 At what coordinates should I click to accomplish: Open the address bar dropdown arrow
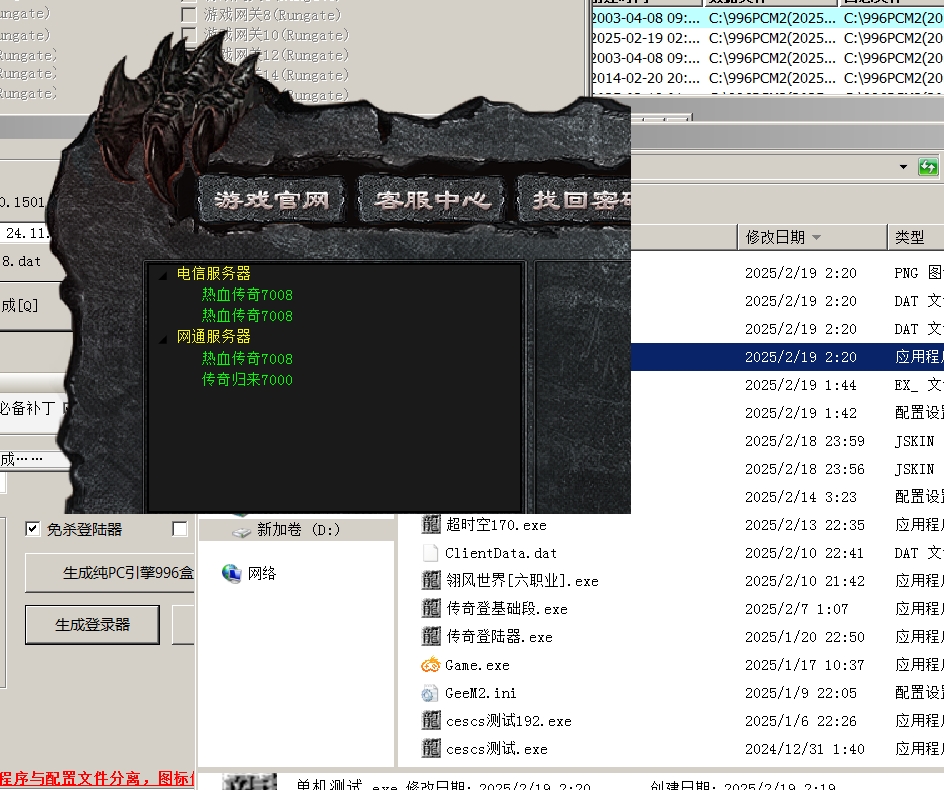pyautogui.click(x=905, y=166)
